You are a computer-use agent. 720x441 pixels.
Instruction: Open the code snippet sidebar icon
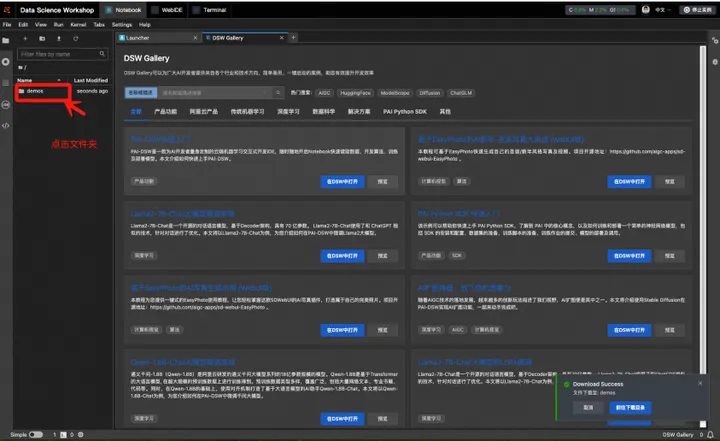(6, 125)
